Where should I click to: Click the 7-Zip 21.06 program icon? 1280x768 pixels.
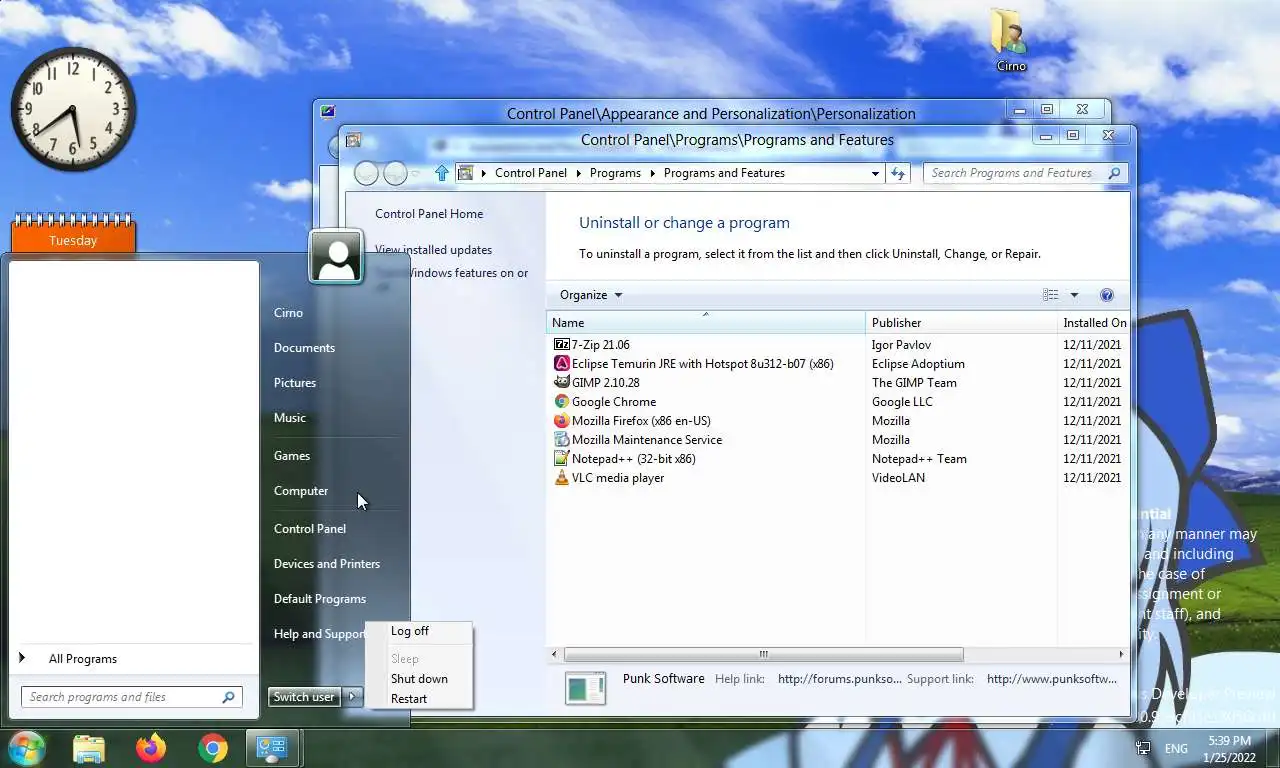(561, 345)
